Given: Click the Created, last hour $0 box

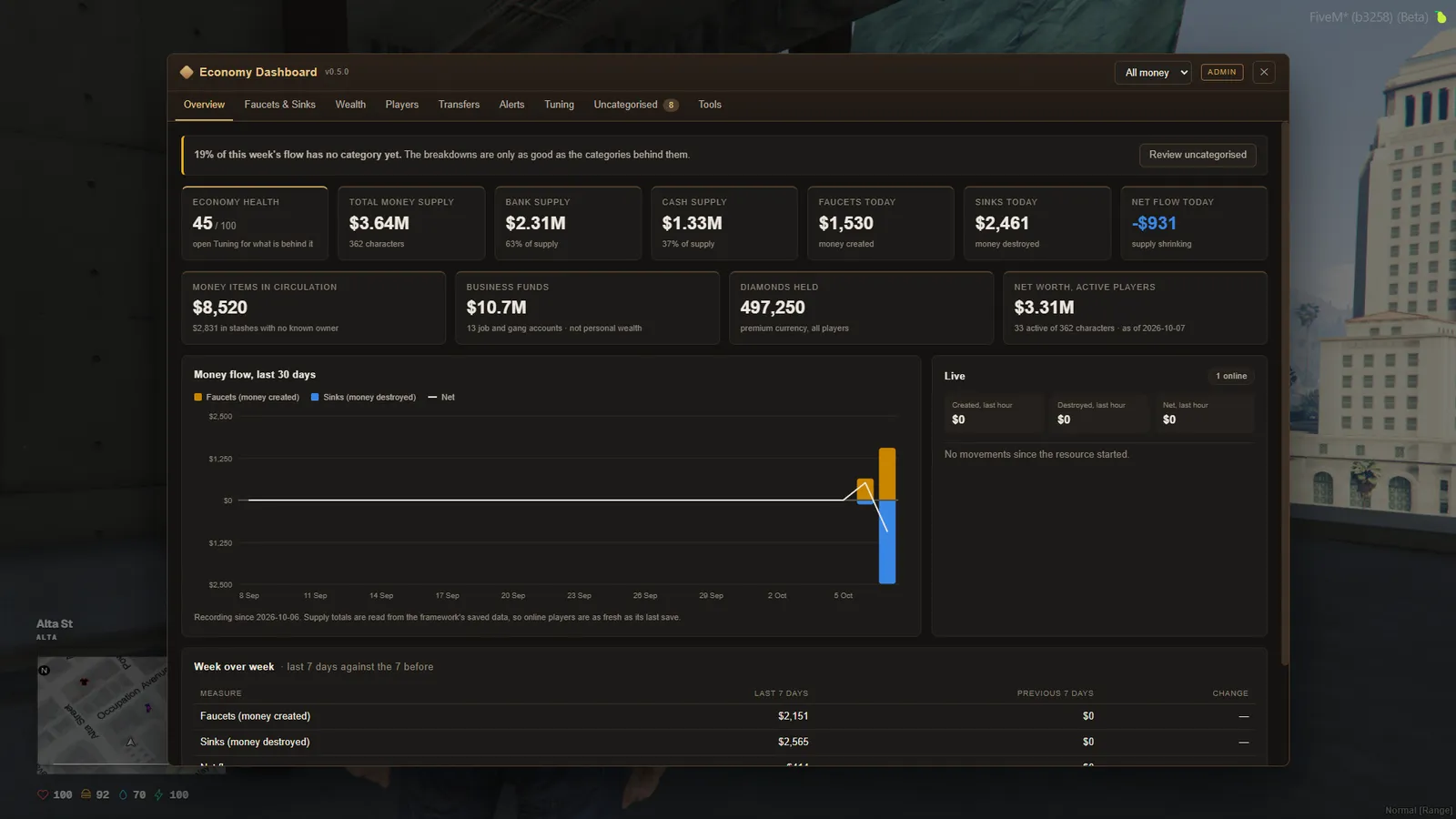Looking at the screenshot, I should pyautogui.click(x=994, y=414).
